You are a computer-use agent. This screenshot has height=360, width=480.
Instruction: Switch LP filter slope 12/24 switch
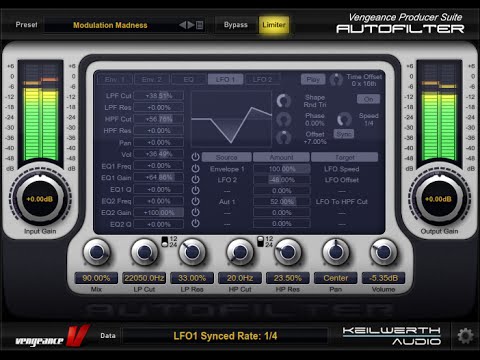coord(165,242)
